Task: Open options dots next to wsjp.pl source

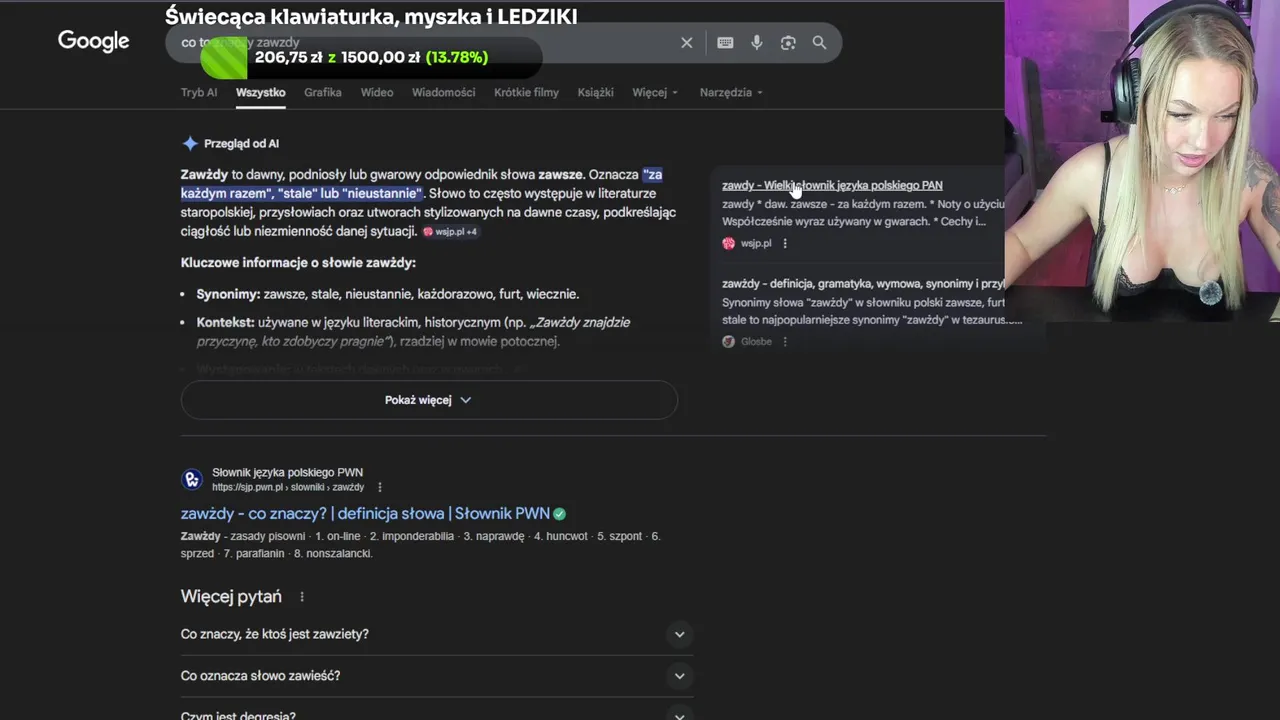Action: [x=785, y=243]
